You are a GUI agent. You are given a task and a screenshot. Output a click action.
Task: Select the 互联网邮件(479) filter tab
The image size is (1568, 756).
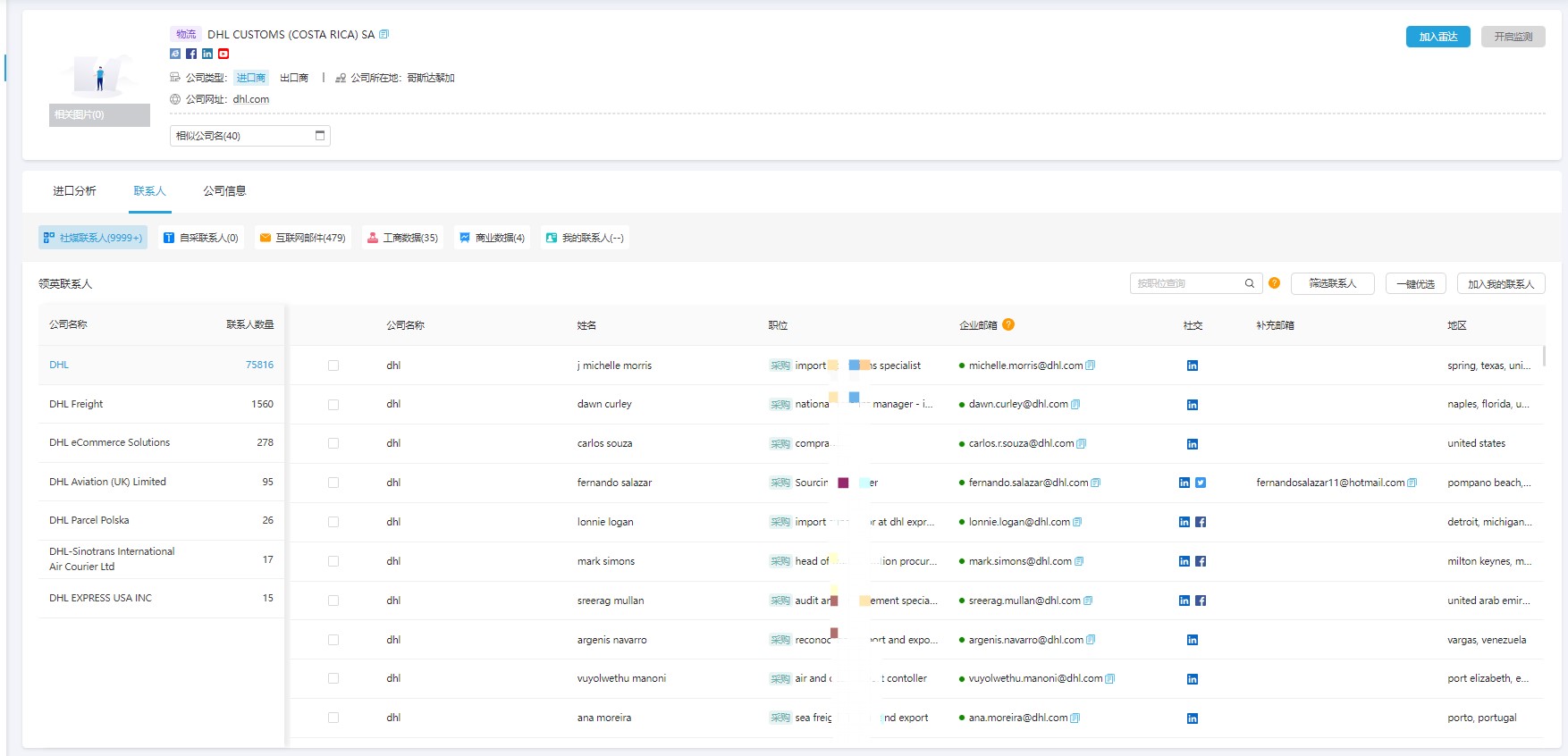pyautogui.click(x=302, y=238)
